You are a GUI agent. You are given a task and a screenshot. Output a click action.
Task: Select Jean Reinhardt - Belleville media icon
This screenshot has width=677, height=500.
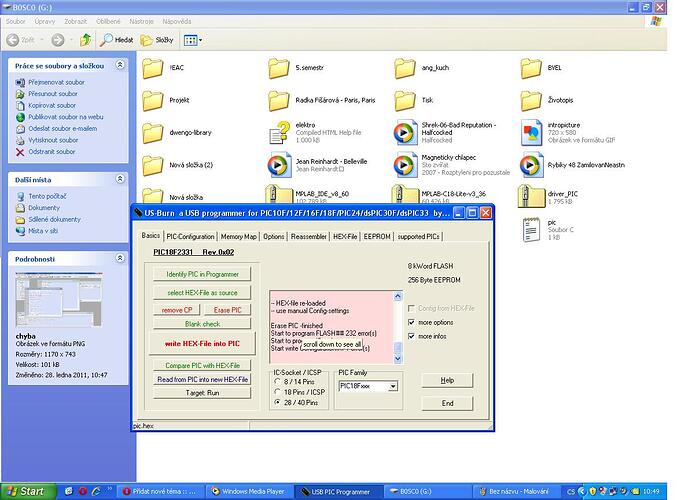pyautogui.click(x=278, y=165)
